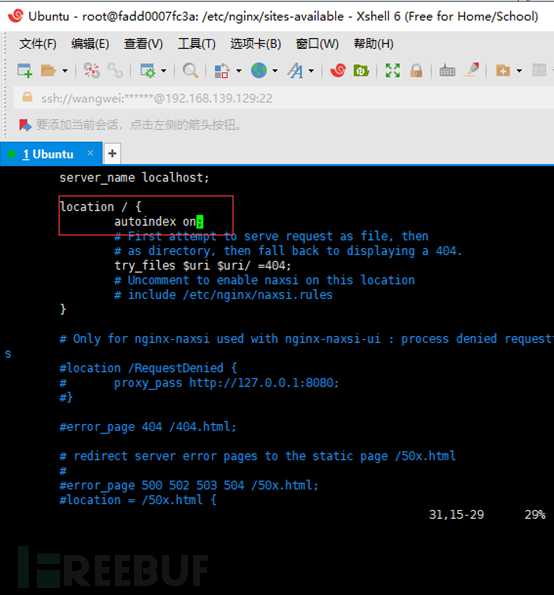Open the 选项卡(B) menu
The image size is (554, 595).
click(x=256, y=44)
